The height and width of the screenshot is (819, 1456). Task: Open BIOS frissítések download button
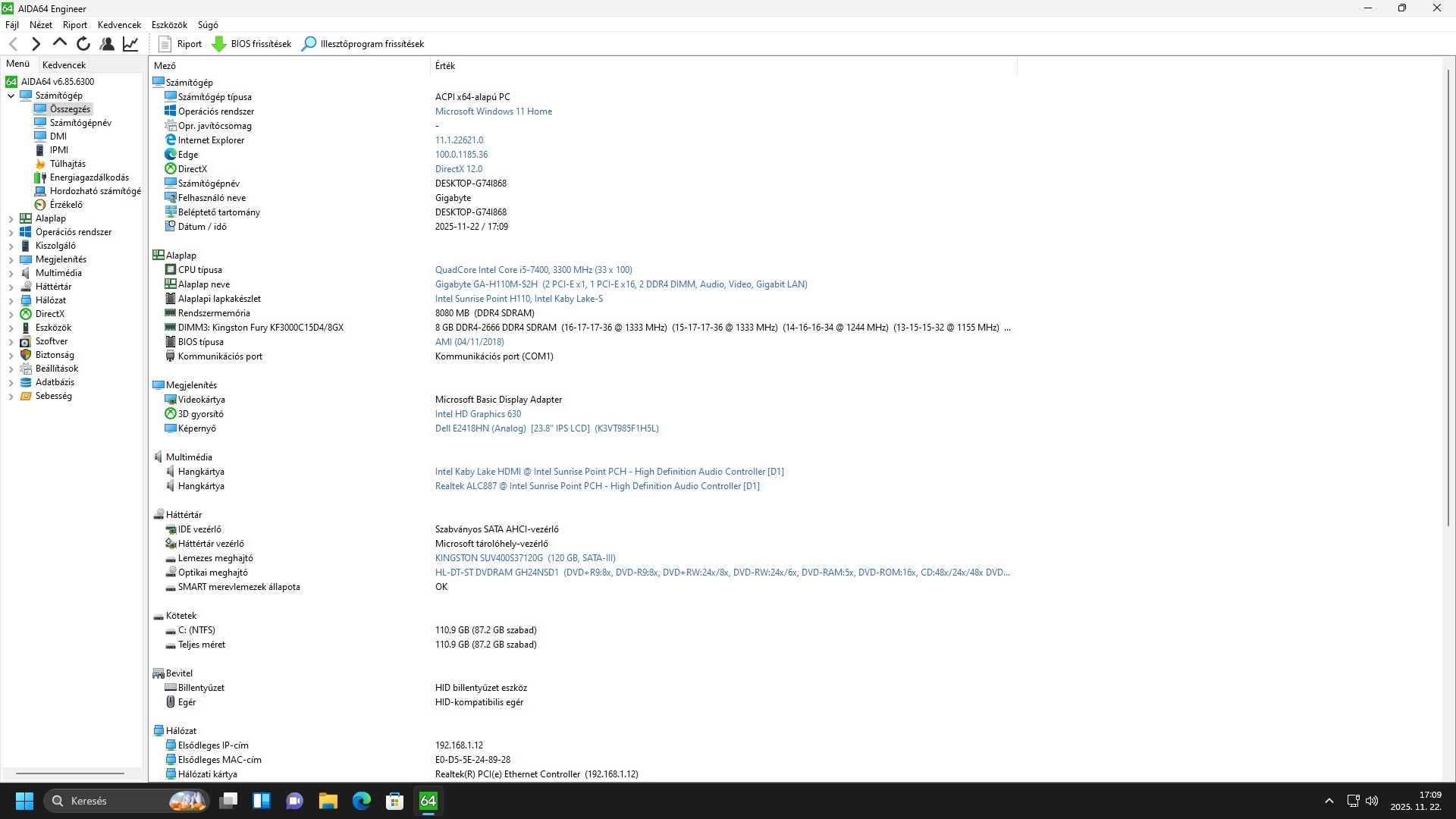pyautogui.click(x=252, y=44)
